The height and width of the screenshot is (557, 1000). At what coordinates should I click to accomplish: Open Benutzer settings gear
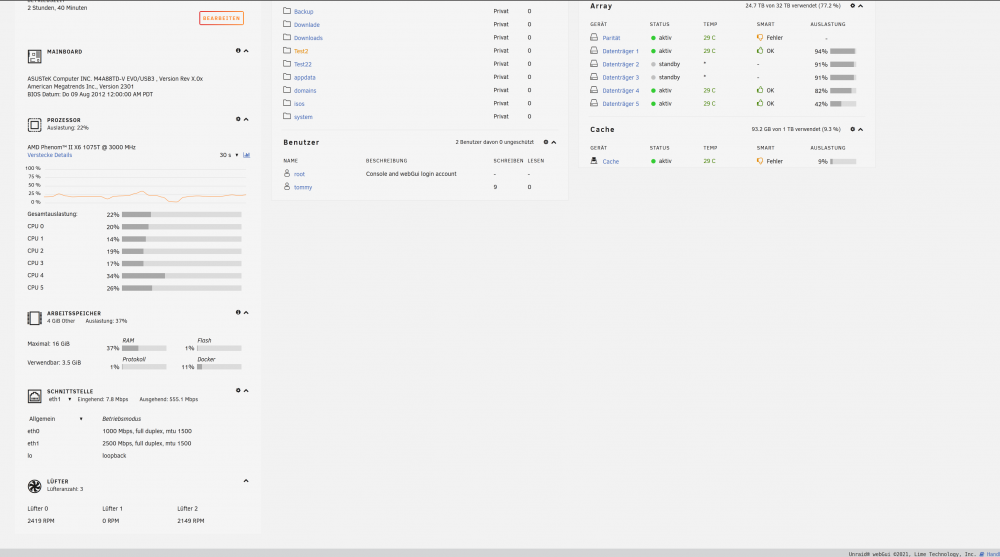click(545, 142)
